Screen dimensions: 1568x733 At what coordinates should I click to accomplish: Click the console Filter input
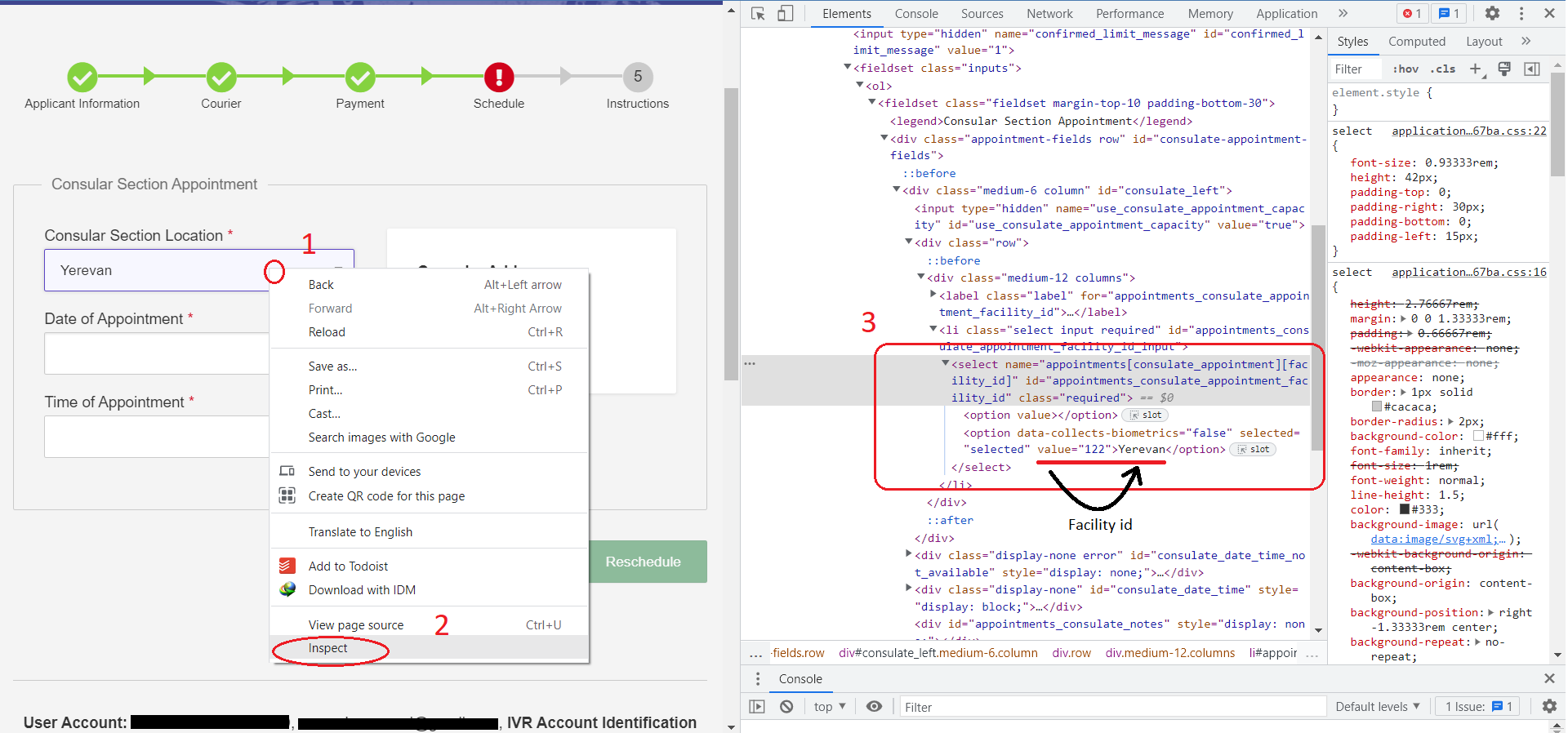(1111, 706)
